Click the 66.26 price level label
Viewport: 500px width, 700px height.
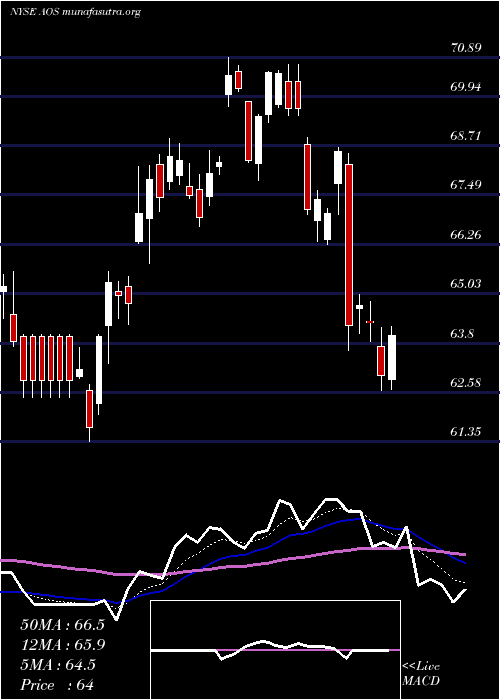466,234
